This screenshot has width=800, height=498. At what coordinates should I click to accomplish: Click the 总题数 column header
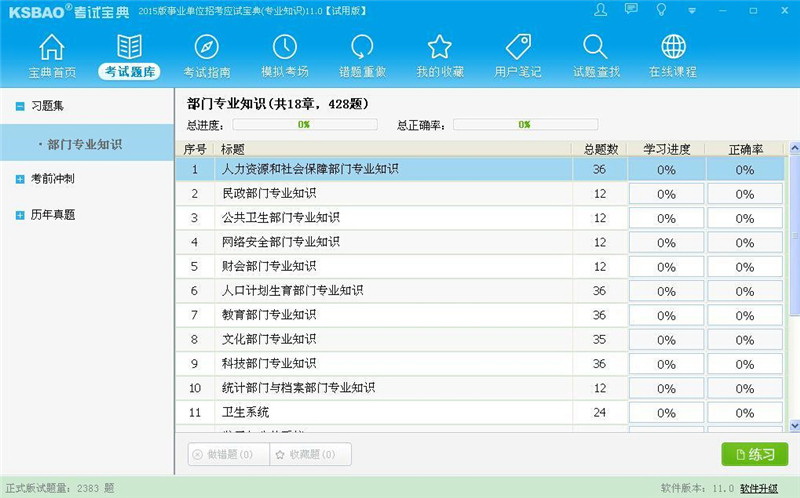pyautogui.click(x=600, y=149)
